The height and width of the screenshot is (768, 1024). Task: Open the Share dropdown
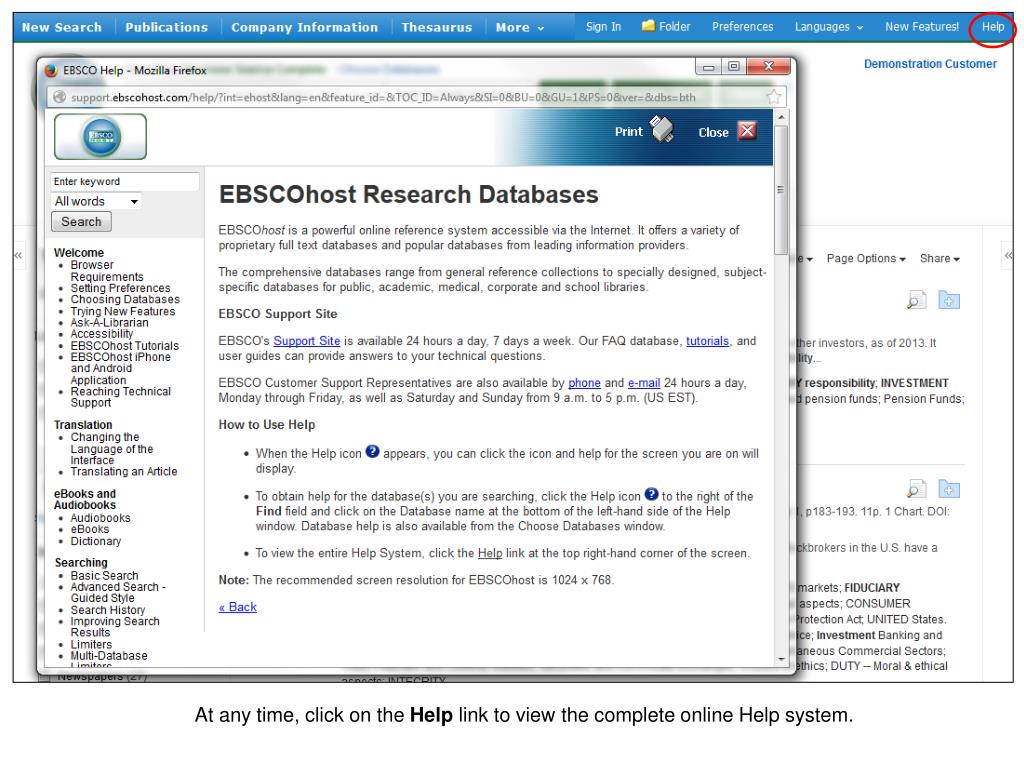coord(940,259)
